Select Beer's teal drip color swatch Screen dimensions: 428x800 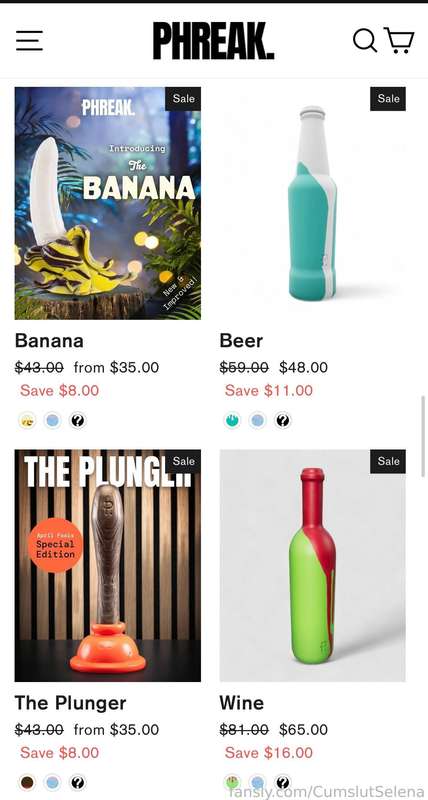(x=232, y=421)
